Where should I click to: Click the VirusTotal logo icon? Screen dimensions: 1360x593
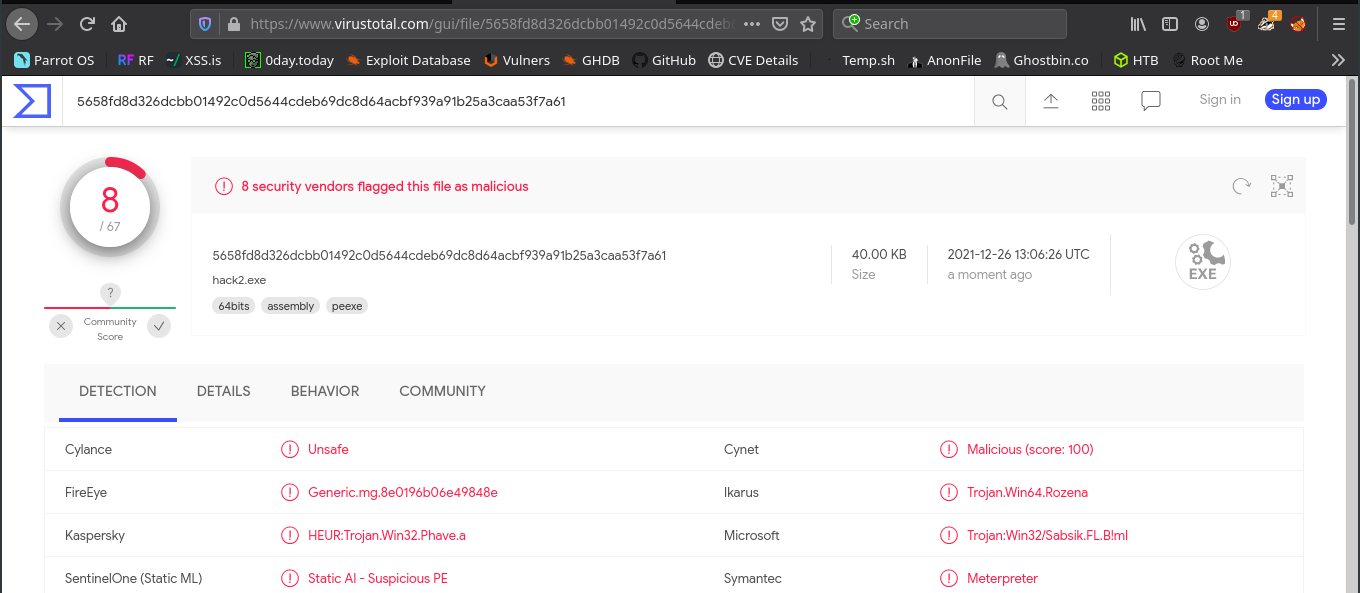32,101
